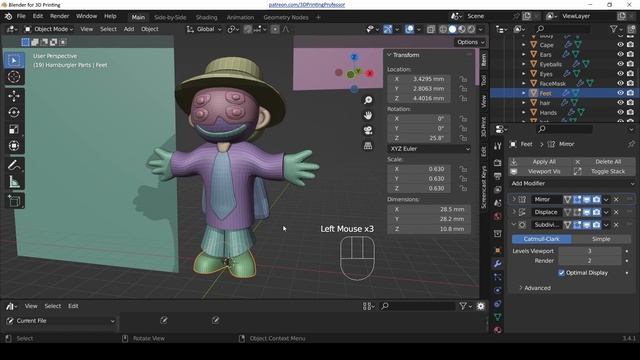Select the Move tool

[x=14, y=96]
